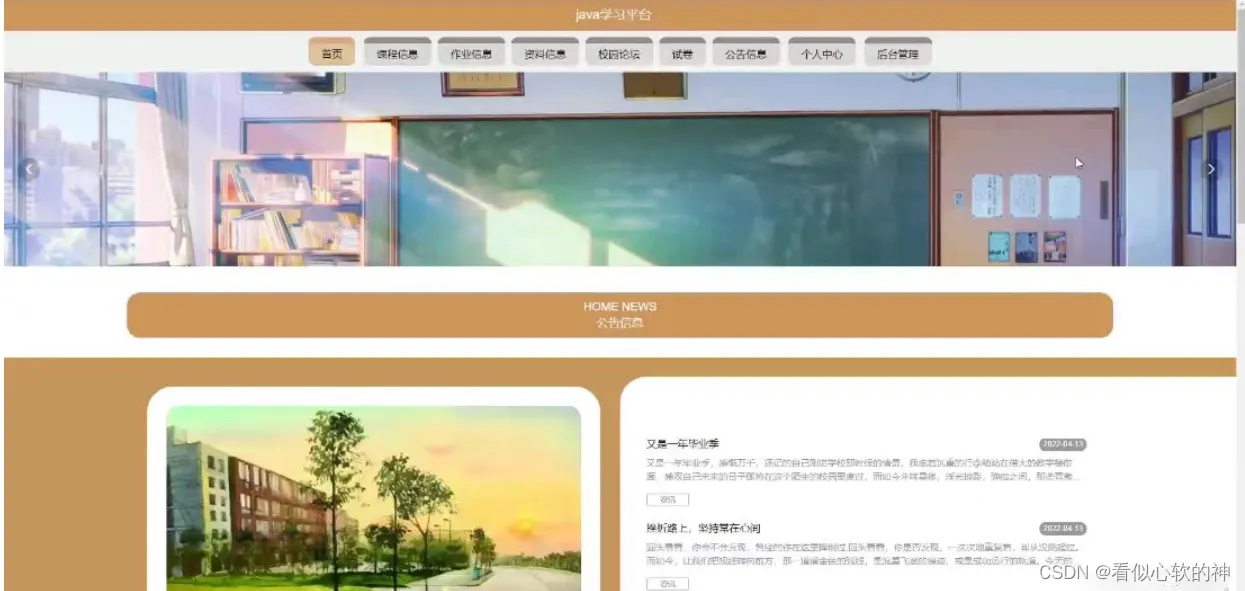Open article 挫折路上，坚持常在心间
The height and width of the screenshot is (591, 1245).
point(704,527)
